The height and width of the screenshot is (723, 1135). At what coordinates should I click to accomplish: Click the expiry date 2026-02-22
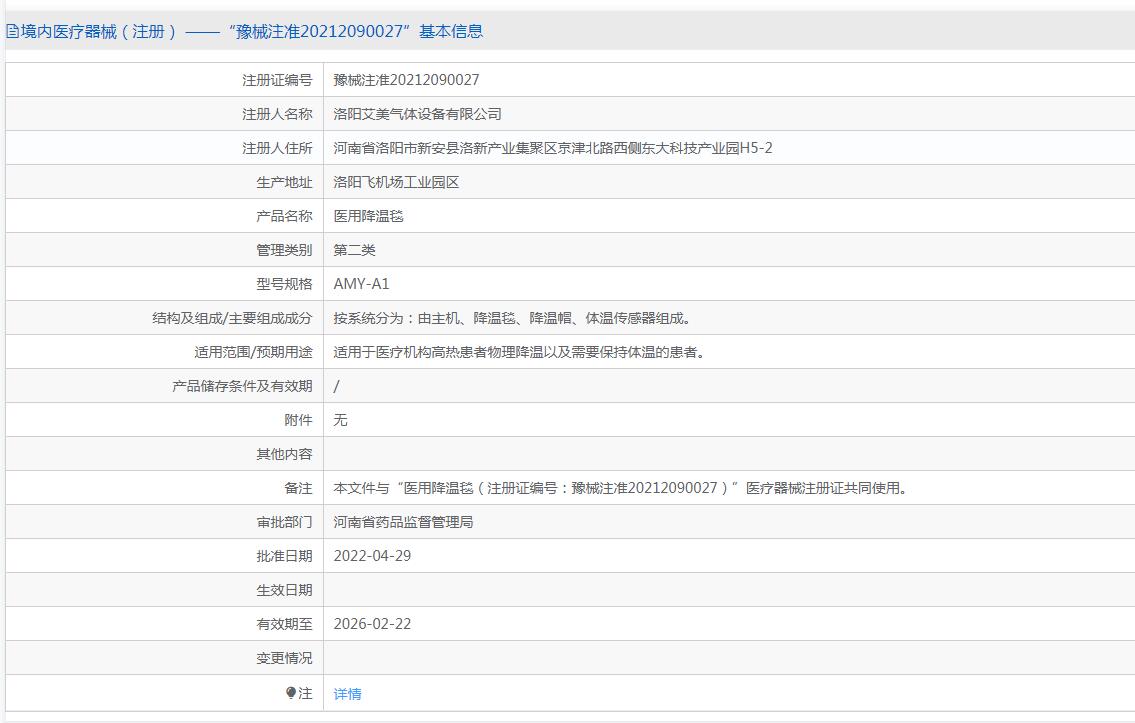pos(372,624)
